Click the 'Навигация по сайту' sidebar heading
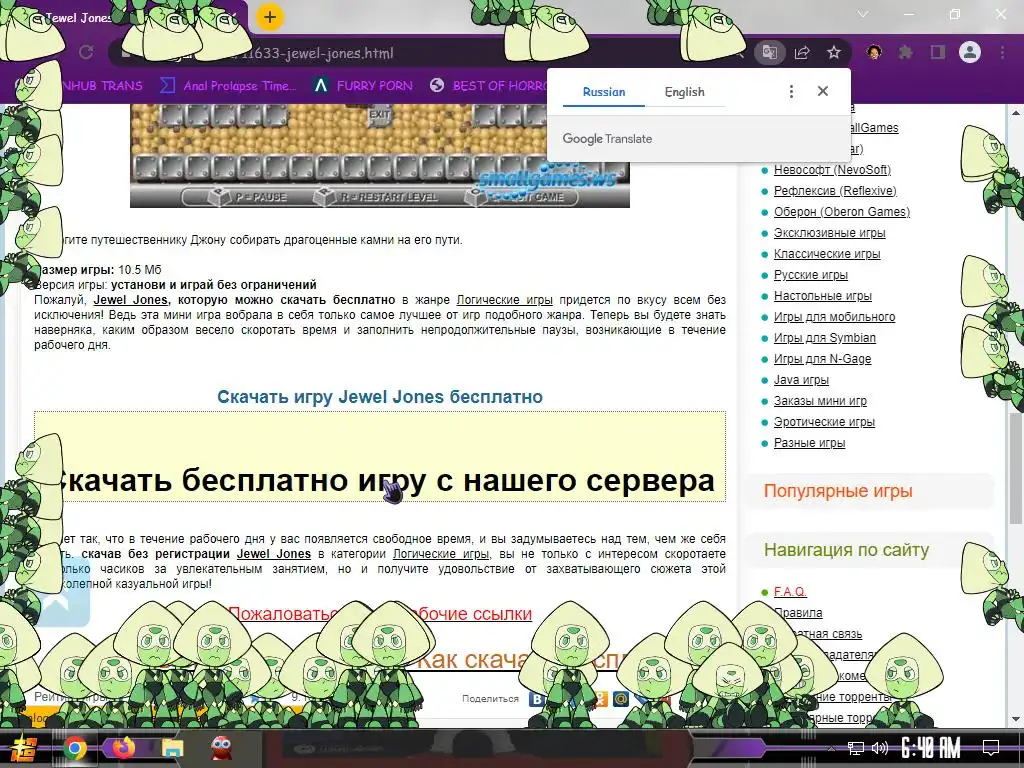This screenshot has width=1024, height=768. click(846, 550)
